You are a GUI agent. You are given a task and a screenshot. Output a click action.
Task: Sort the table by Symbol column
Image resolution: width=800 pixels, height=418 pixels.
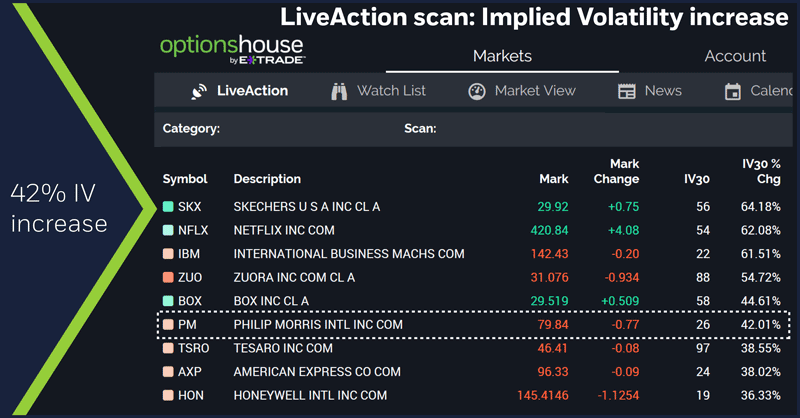185,179
